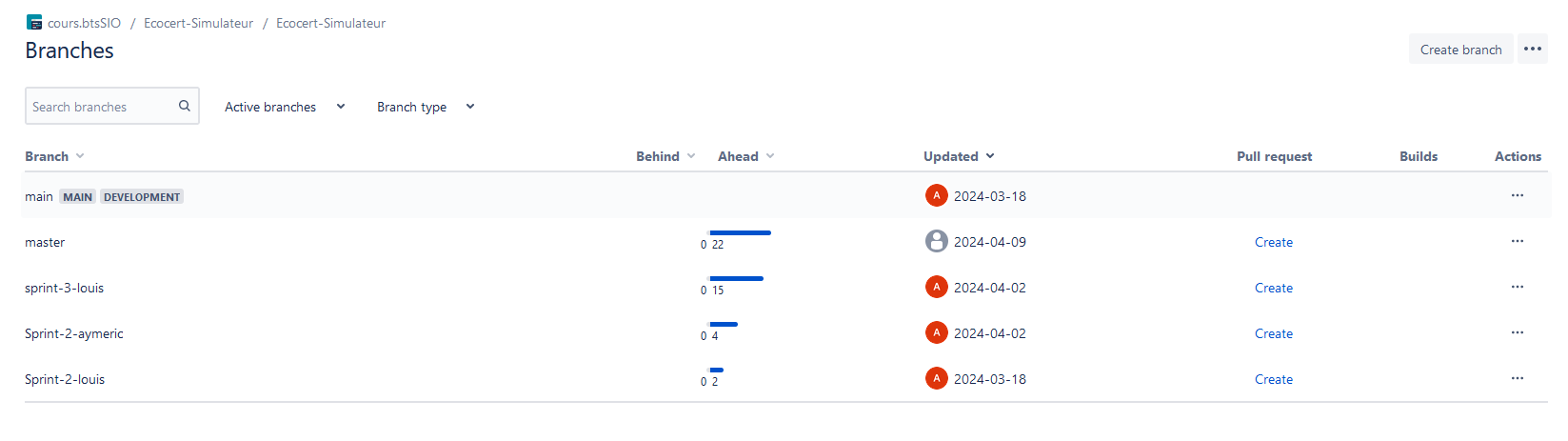Viewport: 1568px width, 441px height.
Task: Open actions menu for Sprint-2-aymeric branch
Action: (x=1517, y=332)
